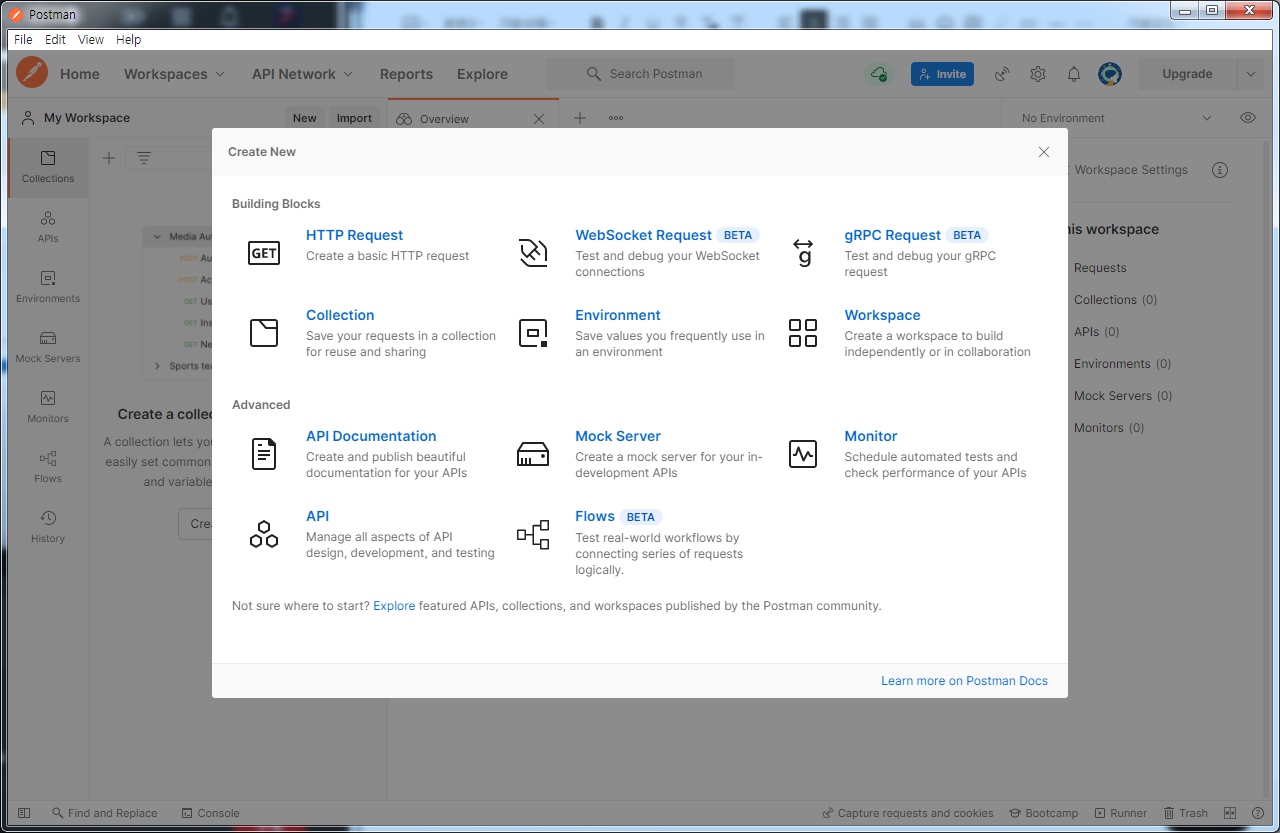The height and width of the screenshot is (833, 1280).
Task: Select the Mock Server icon in dialog
Action: (x=533, y=454)
